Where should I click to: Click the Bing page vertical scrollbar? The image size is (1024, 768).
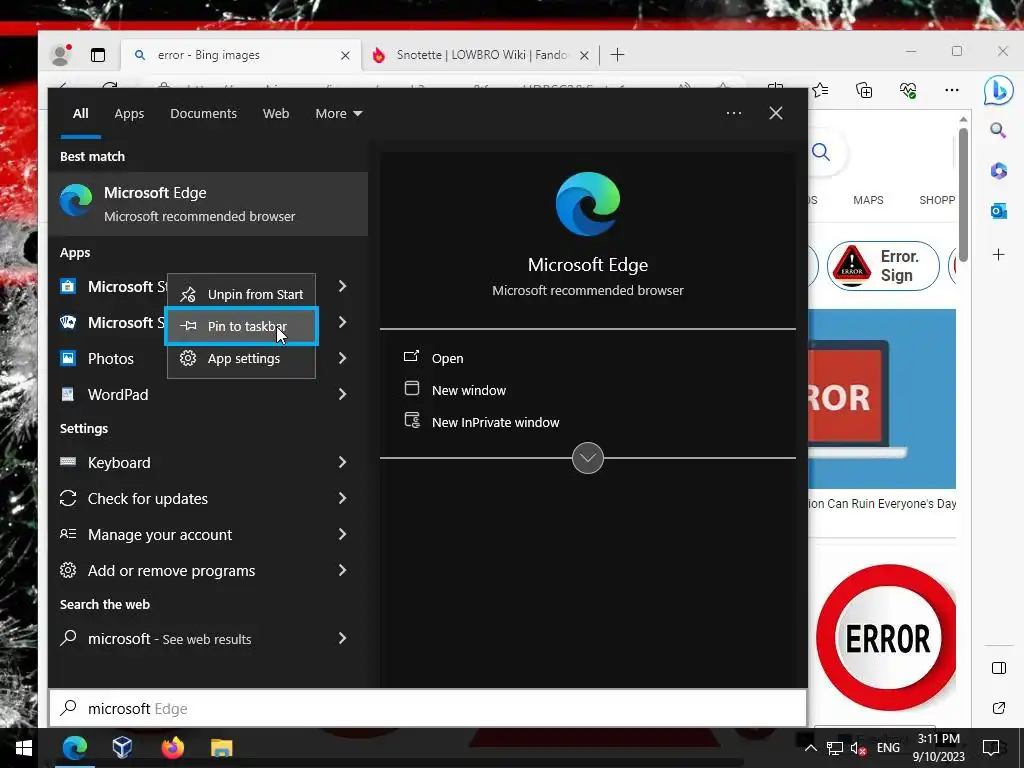point(963,196)
